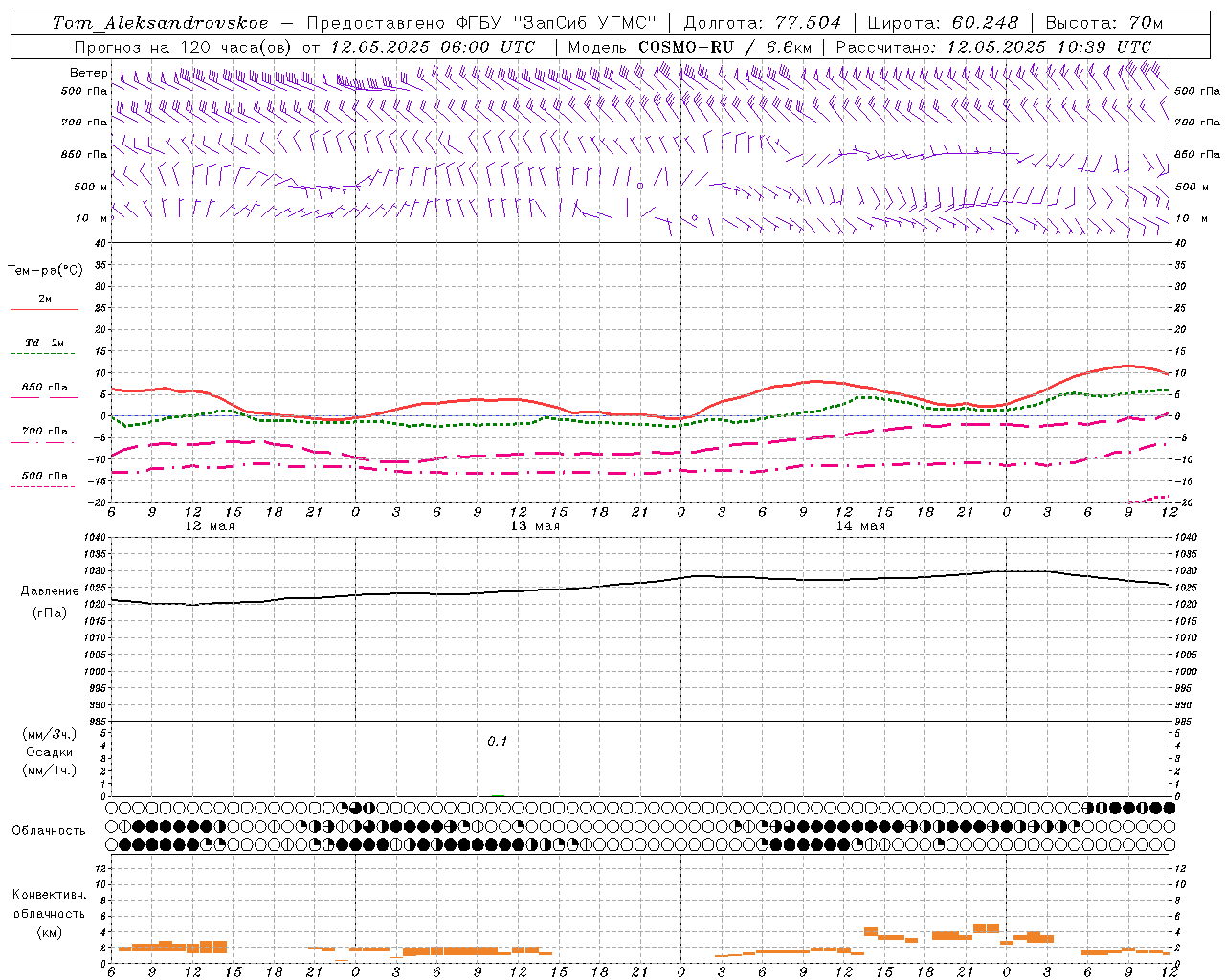Click the "14 мая" date label
The width and height of the screenshot is (1225, 980).
click(860, 526)
